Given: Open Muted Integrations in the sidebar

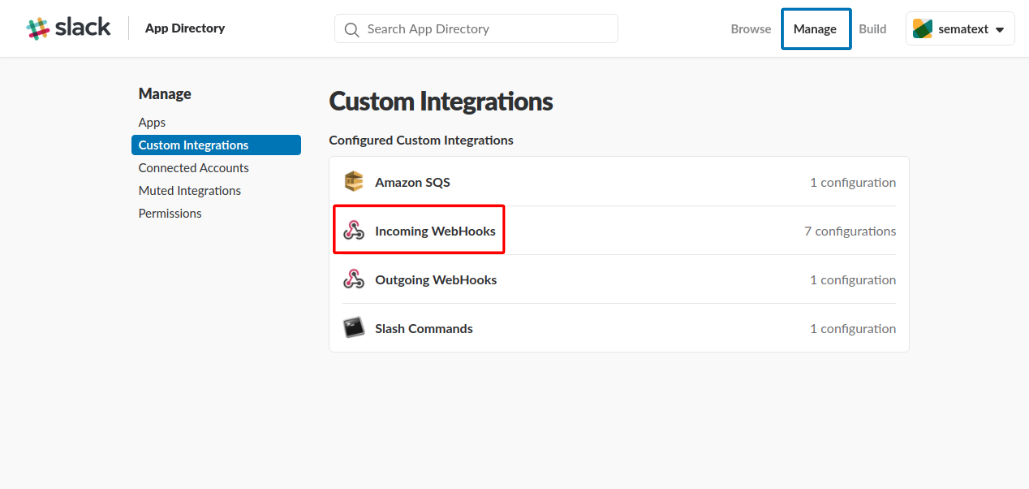Looking at the screenshot, I should click(x=190, y=191).
